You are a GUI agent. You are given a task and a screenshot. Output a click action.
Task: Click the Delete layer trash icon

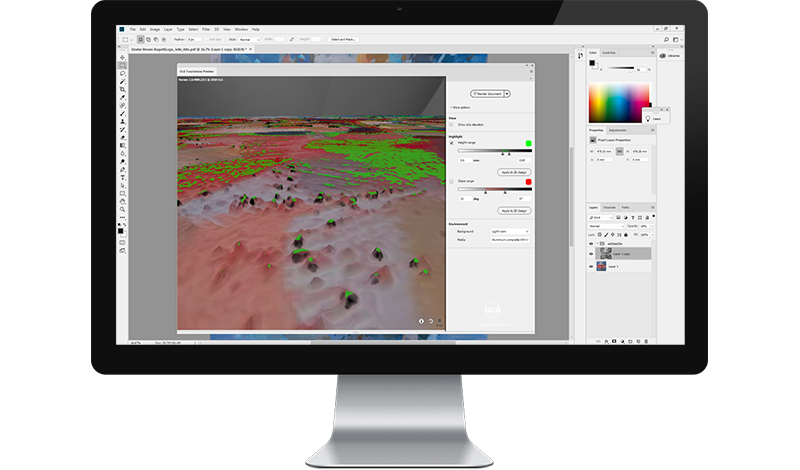[x=646, y=341]
